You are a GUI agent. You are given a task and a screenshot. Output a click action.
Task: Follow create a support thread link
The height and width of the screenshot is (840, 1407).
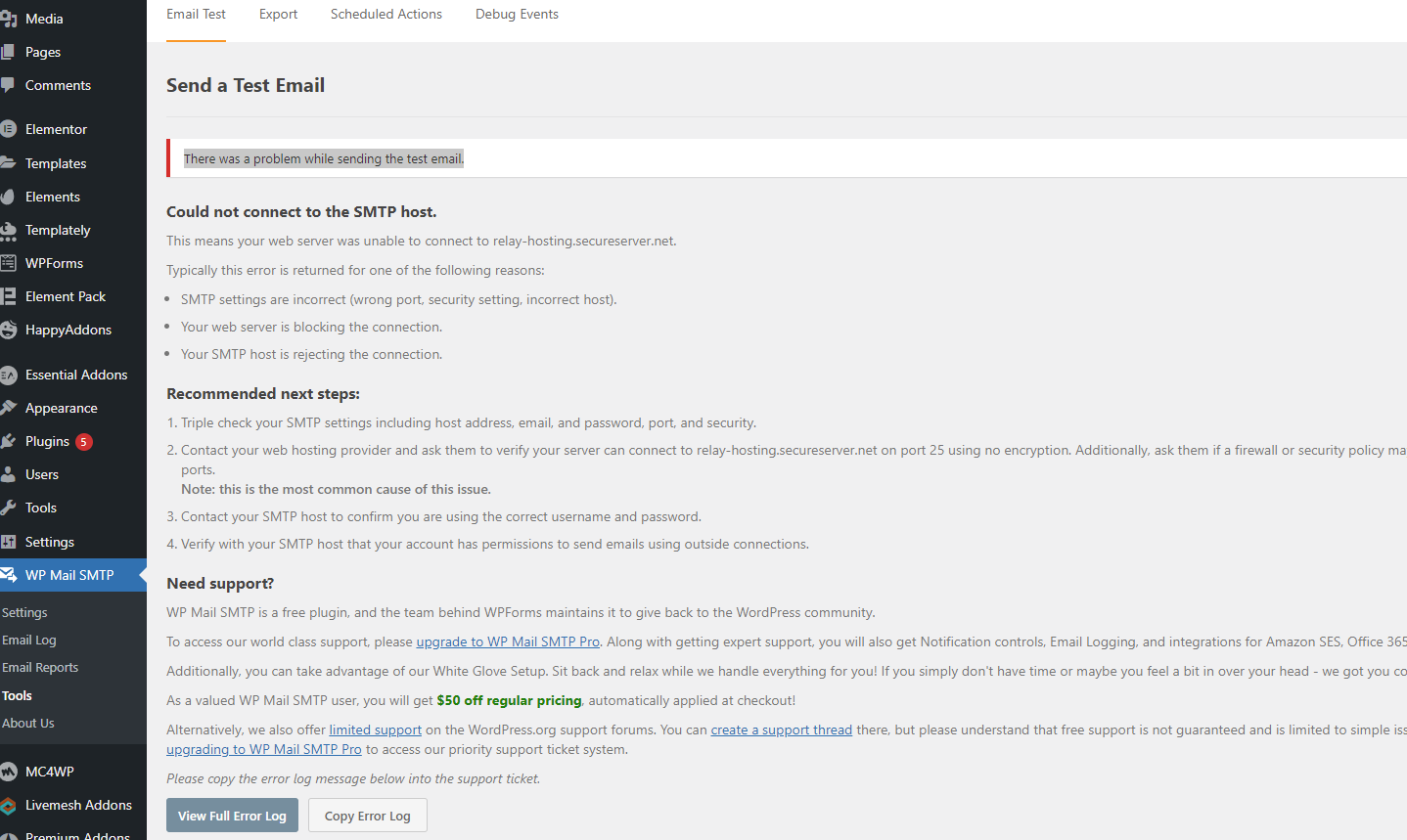782,729
